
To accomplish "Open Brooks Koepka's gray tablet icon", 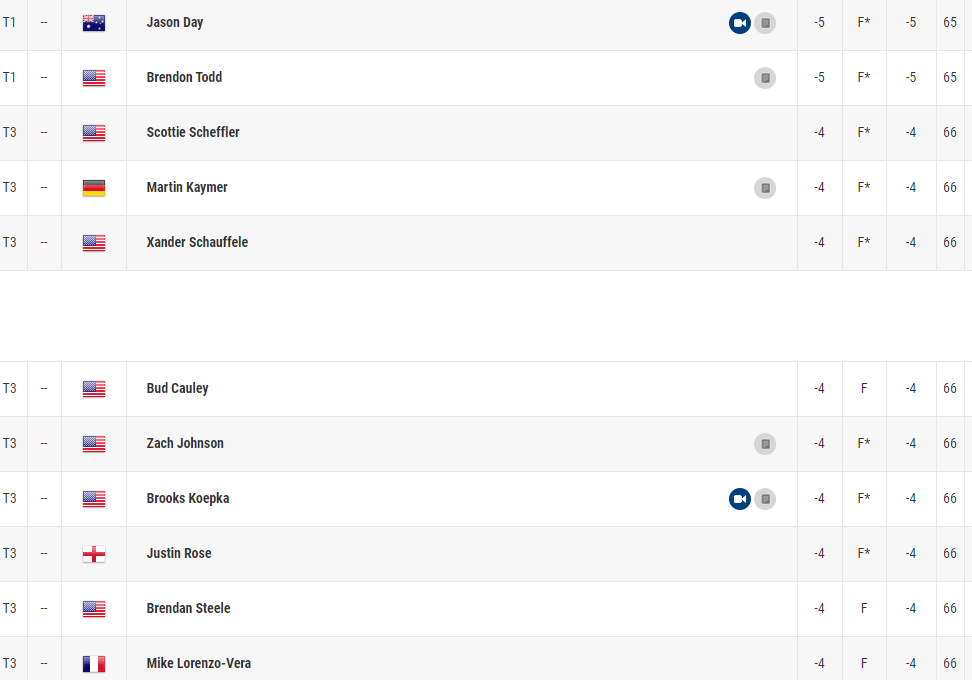I will (765, 499).
